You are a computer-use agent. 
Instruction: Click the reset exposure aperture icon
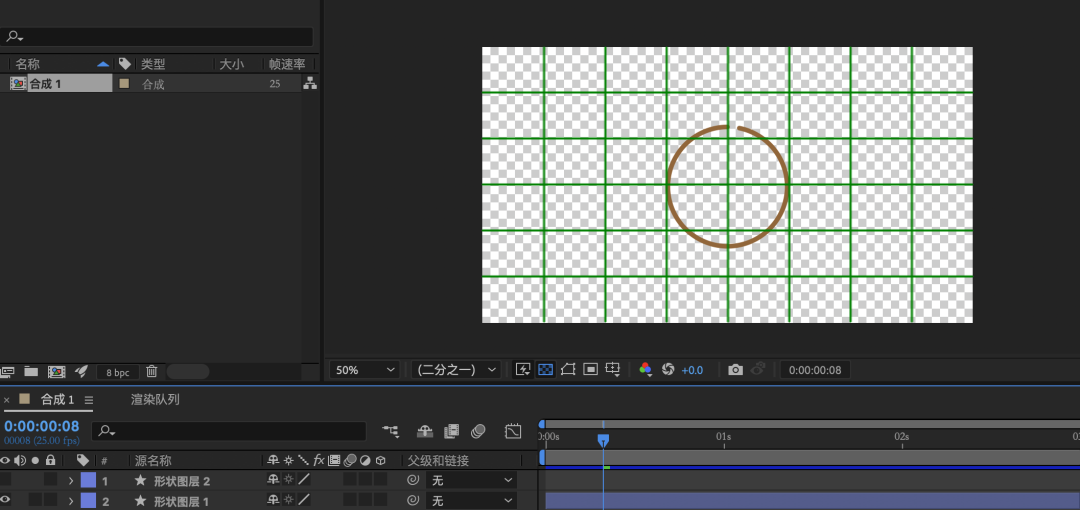(x=668, y=370)
